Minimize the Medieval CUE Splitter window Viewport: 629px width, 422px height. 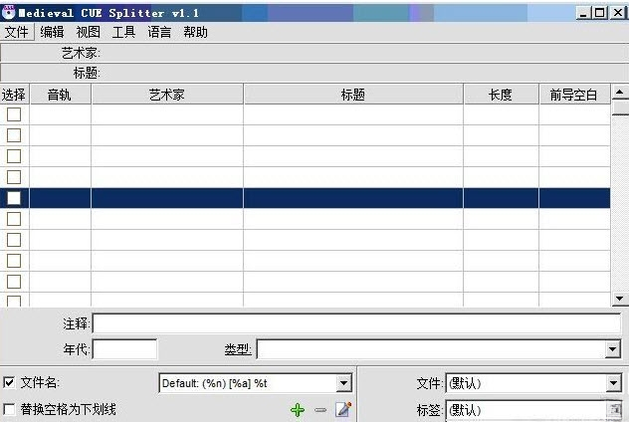(583, 12)
